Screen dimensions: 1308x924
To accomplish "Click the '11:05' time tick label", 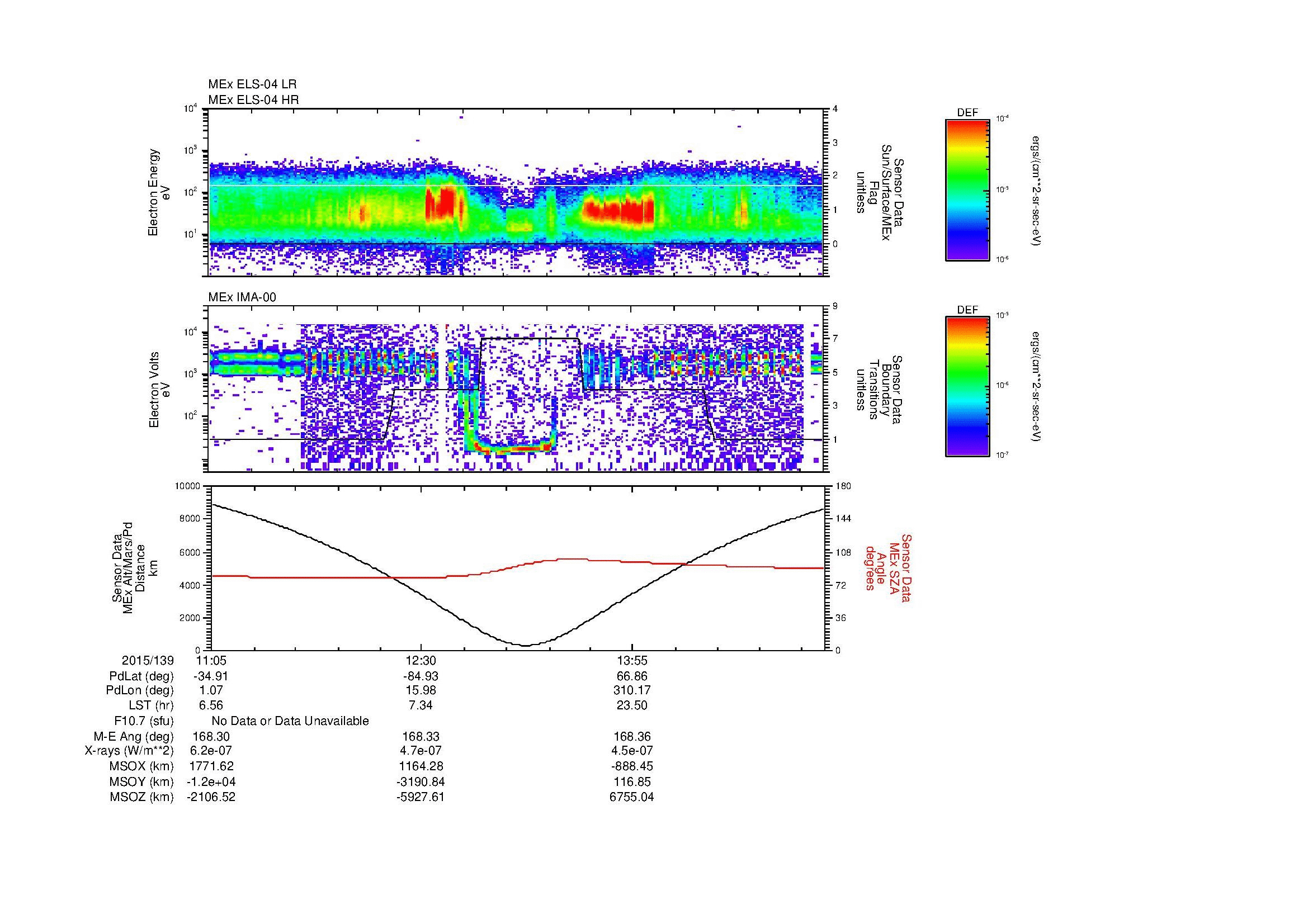I will click(211, 660).
